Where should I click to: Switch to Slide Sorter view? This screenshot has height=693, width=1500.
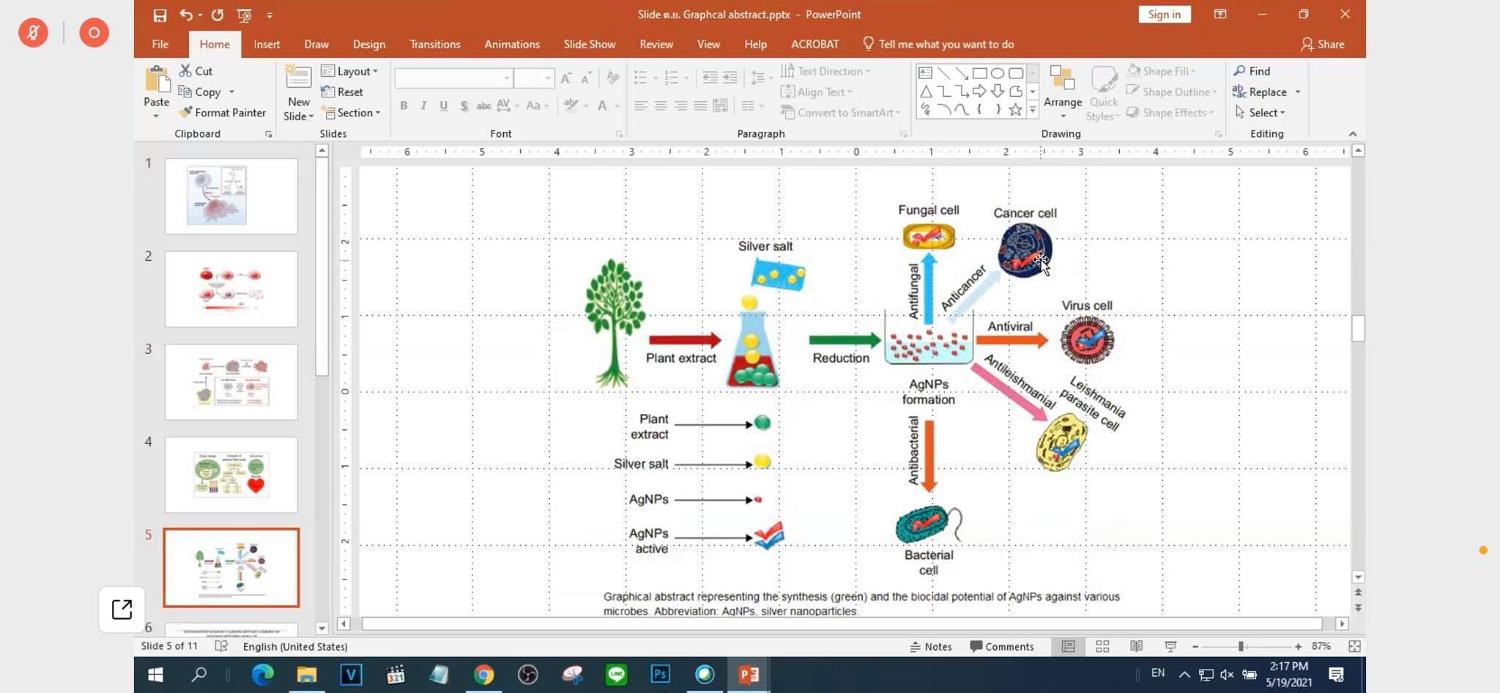click(x=1102, y=647)
